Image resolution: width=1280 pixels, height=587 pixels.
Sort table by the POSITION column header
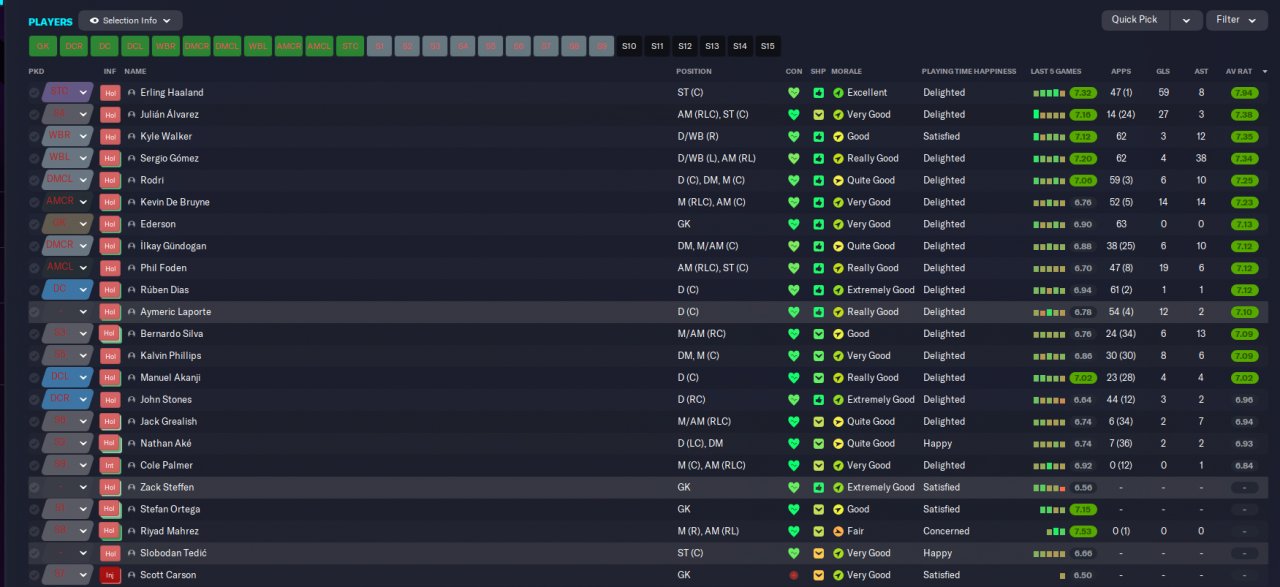pos(694,71)
